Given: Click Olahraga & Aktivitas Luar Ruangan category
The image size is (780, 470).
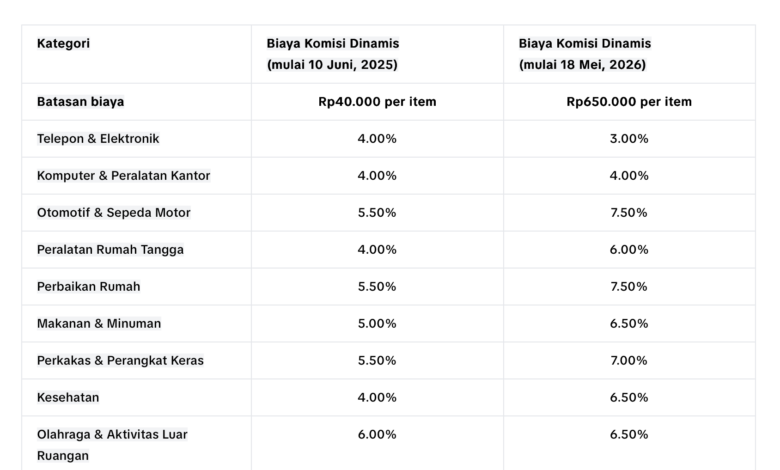Looking at the screenshot, I should [112, 445].
